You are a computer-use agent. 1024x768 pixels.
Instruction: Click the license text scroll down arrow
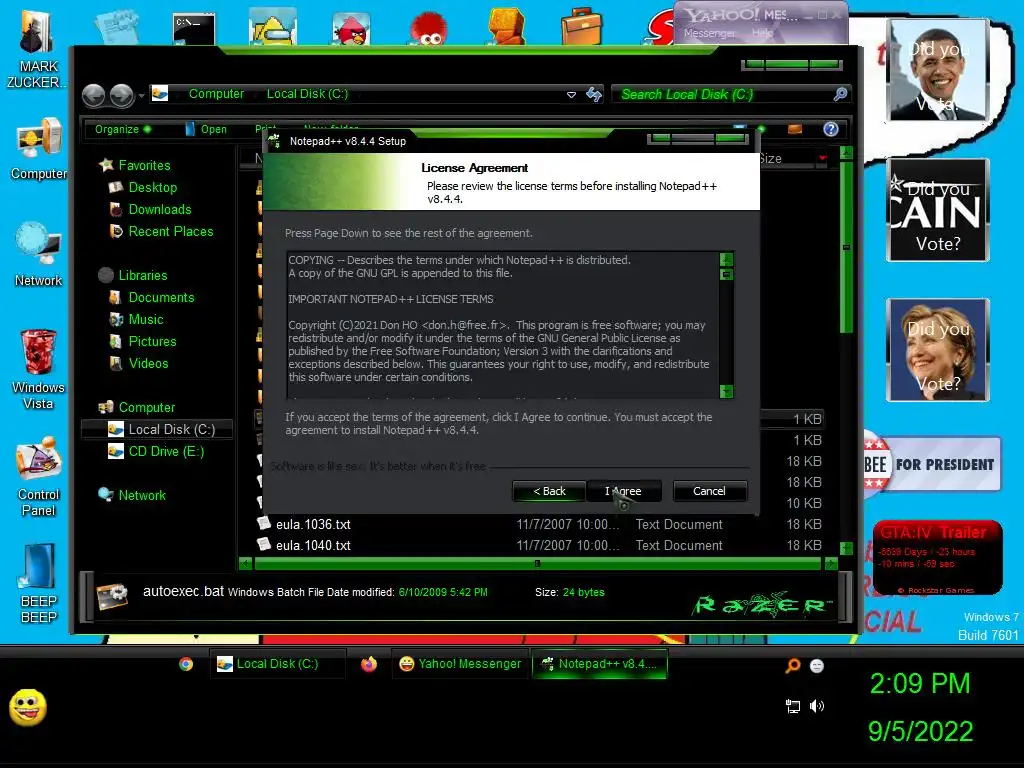(x=726, y=391)
